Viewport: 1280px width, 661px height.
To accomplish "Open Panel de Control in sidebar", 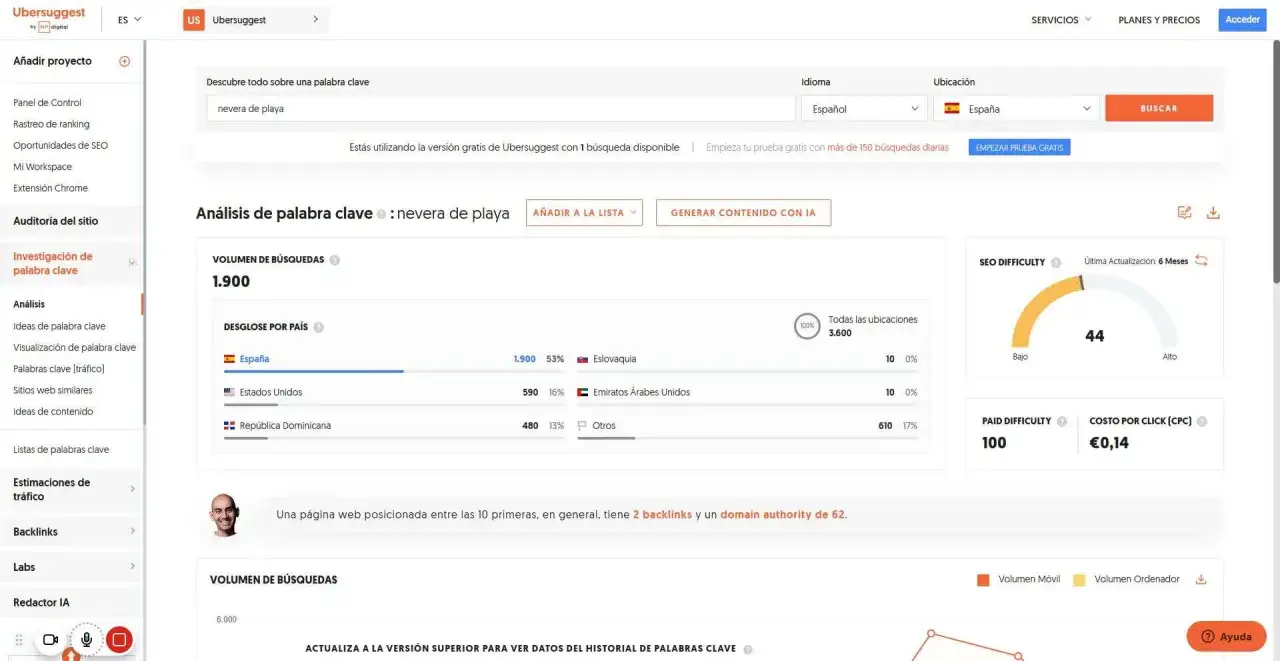I will 47,103.
